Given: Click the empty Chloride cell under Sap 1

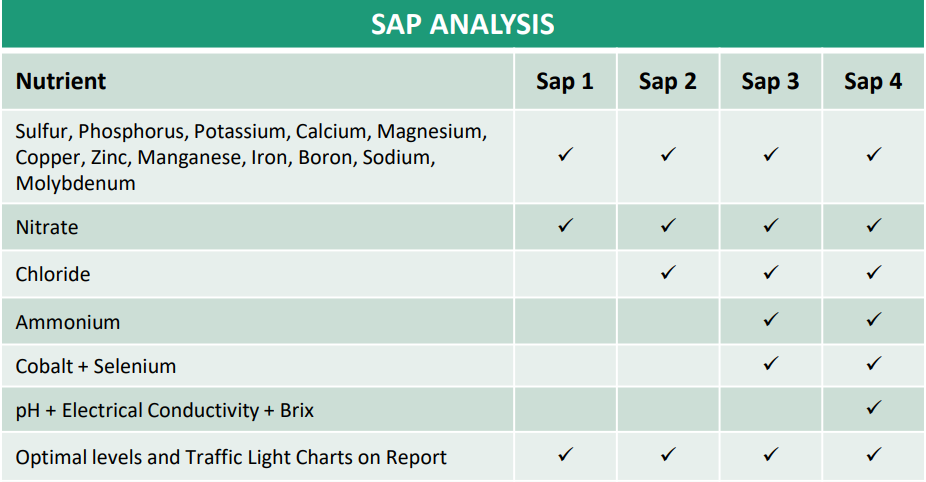Looking at the screenshot, I should 565,273.
